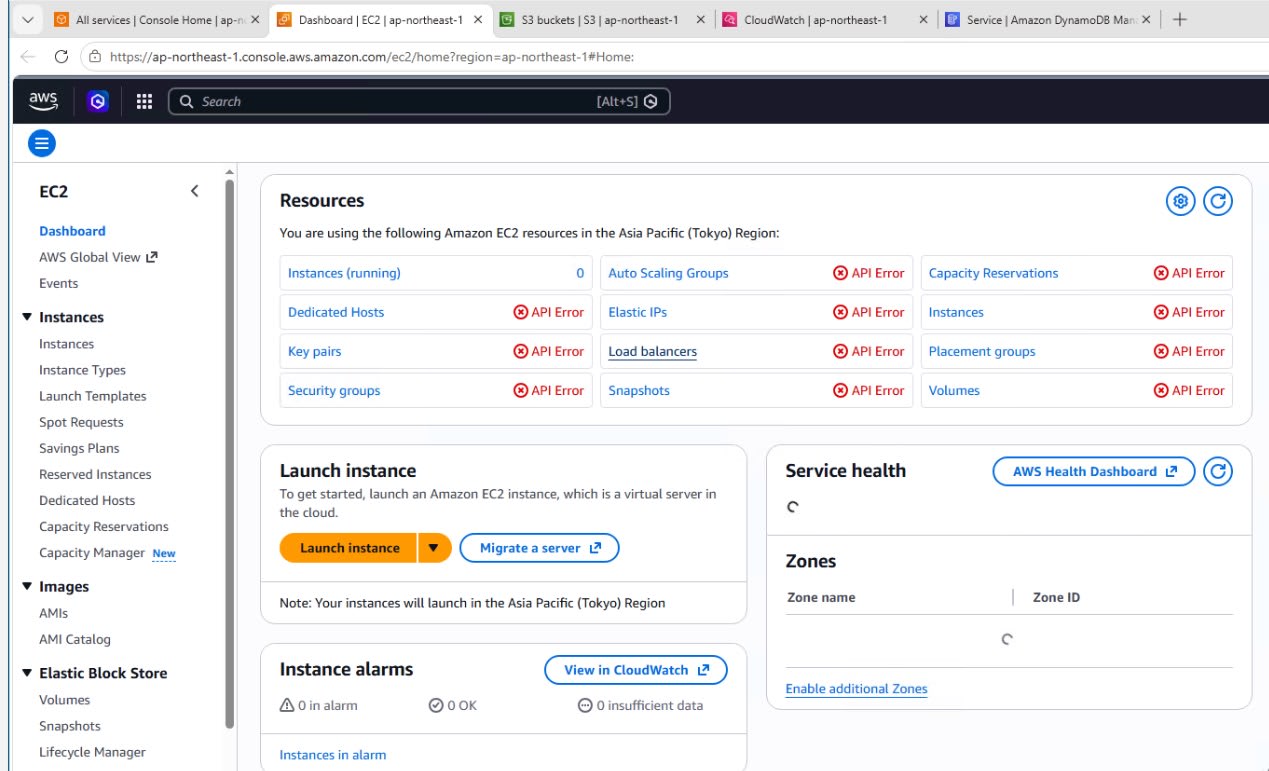Screen dimensions: 1269x771
Task: Click the site information icon in address bar
Action: [93, 57]
